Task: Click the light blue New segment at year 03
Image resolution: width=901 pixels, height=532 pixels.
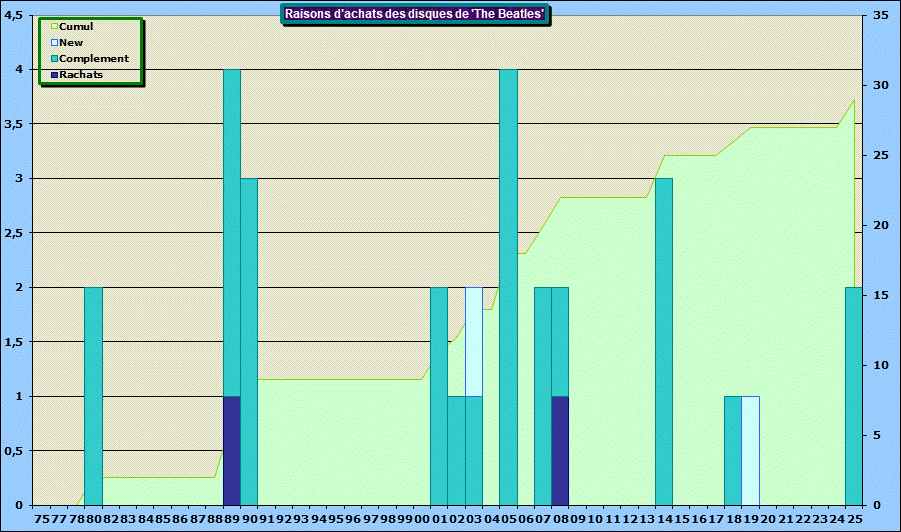Action: coord(474,341)
